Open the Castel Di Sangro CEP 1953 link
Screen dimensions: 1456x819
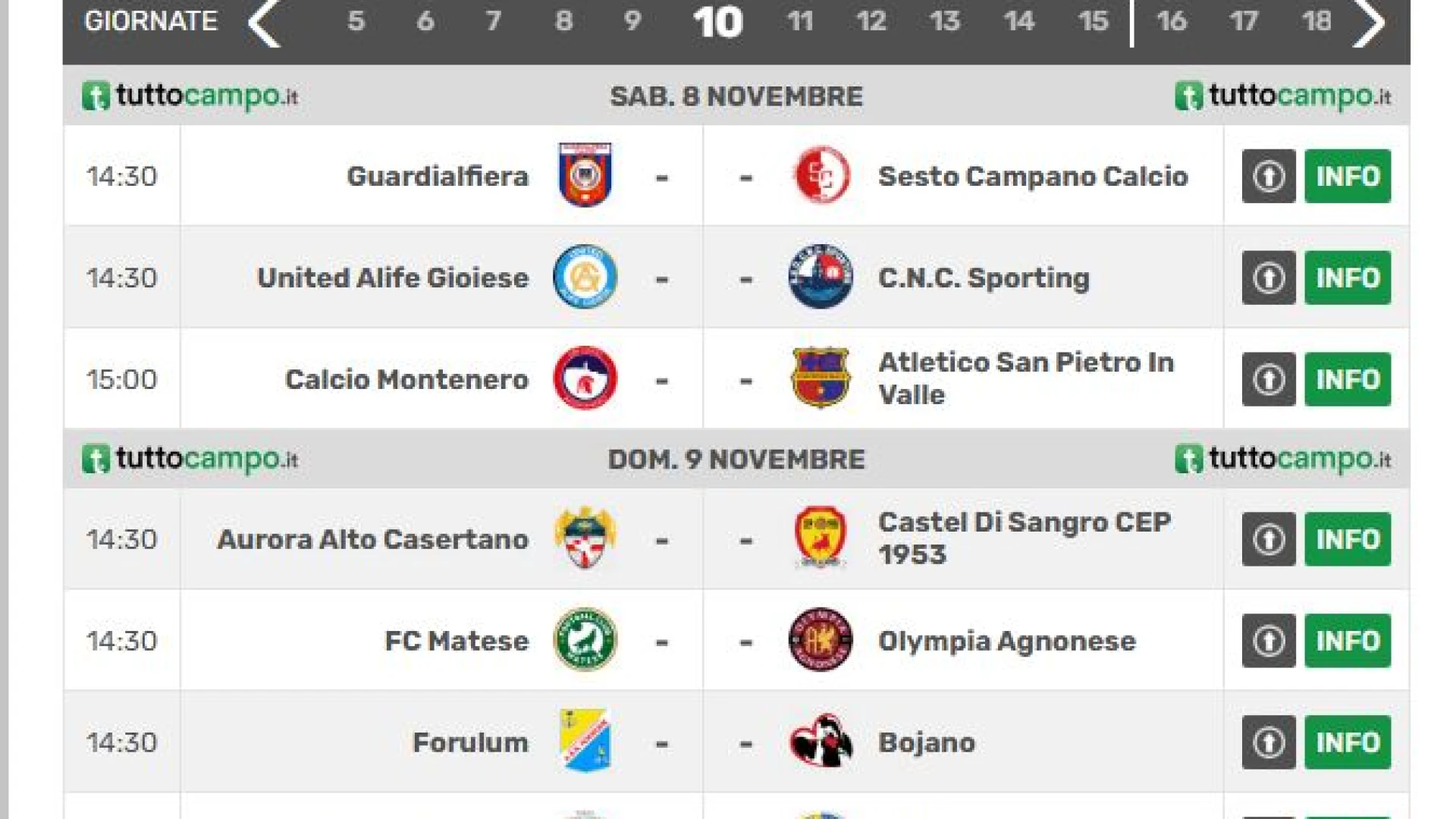tap(1024, 538)
